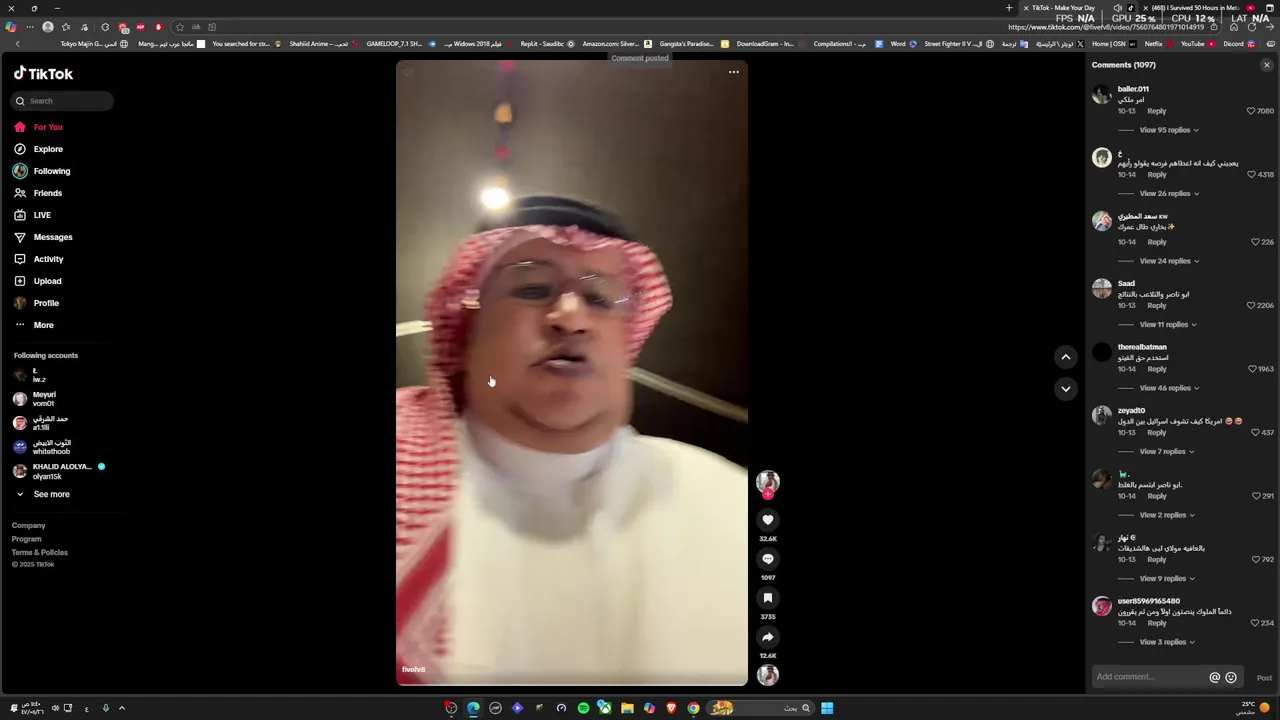Open the olyan15k following account
This screenshot has width=1280, height=720.
coord(59,471)
